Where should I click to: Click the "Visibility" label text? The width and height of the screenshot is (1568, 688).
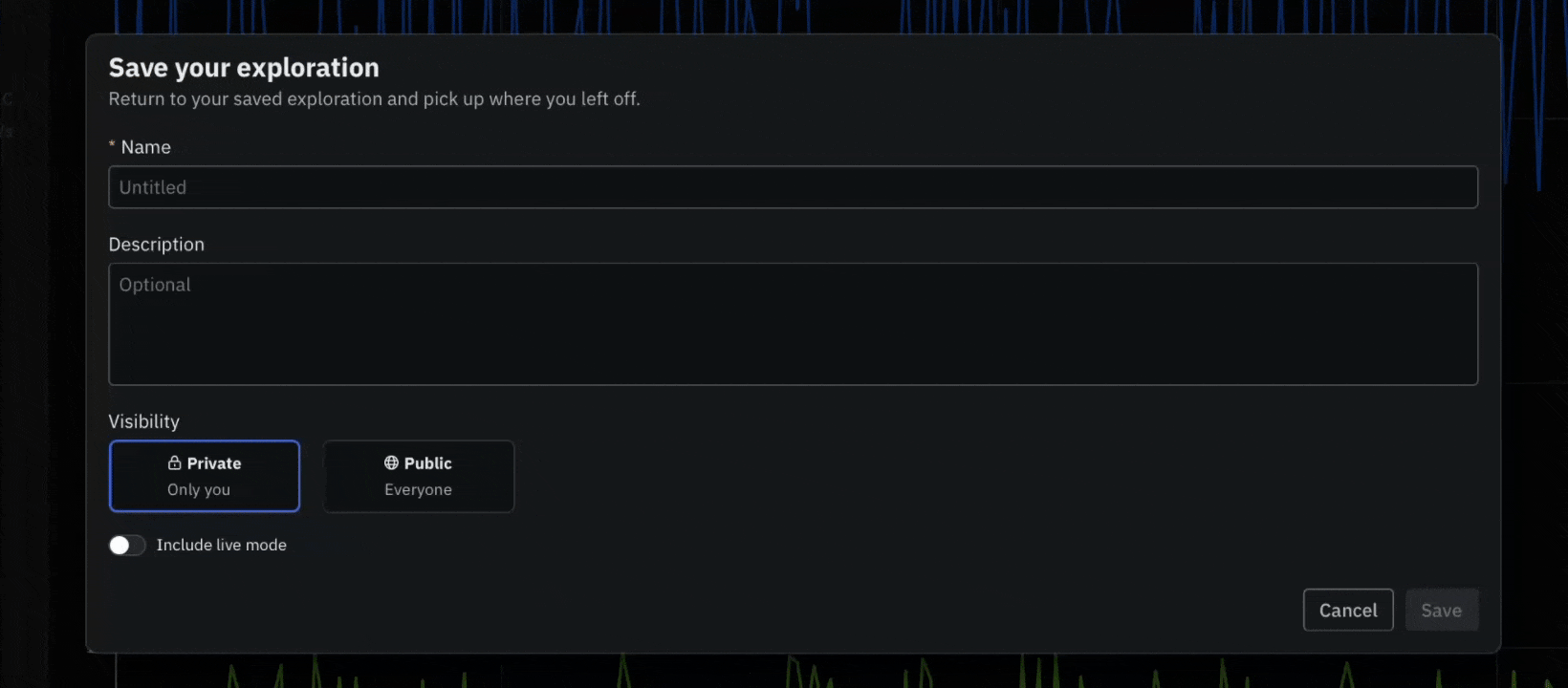[x=143, y=421]
